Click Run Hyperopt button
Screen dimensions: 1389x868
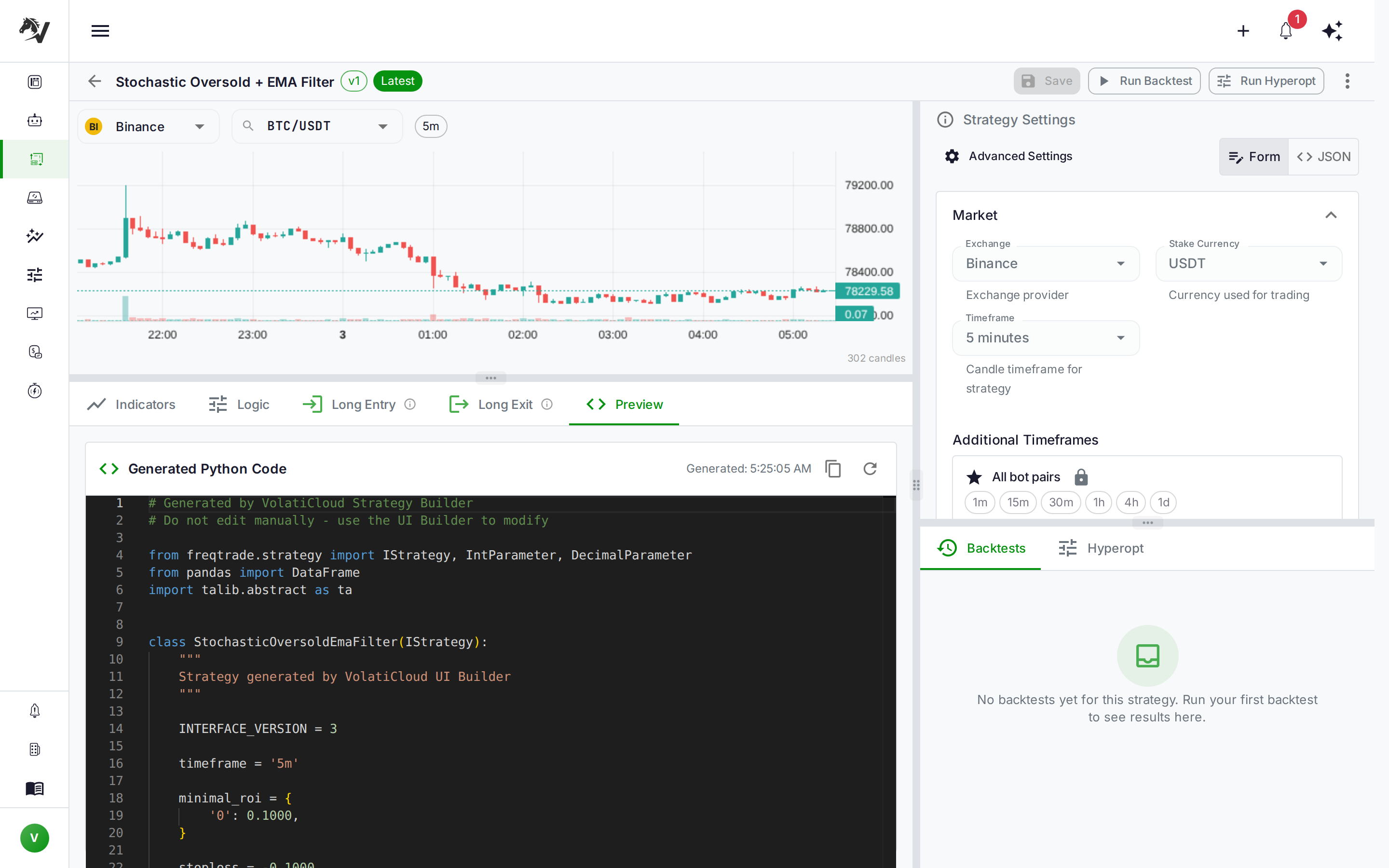(x=1266, y=81)
